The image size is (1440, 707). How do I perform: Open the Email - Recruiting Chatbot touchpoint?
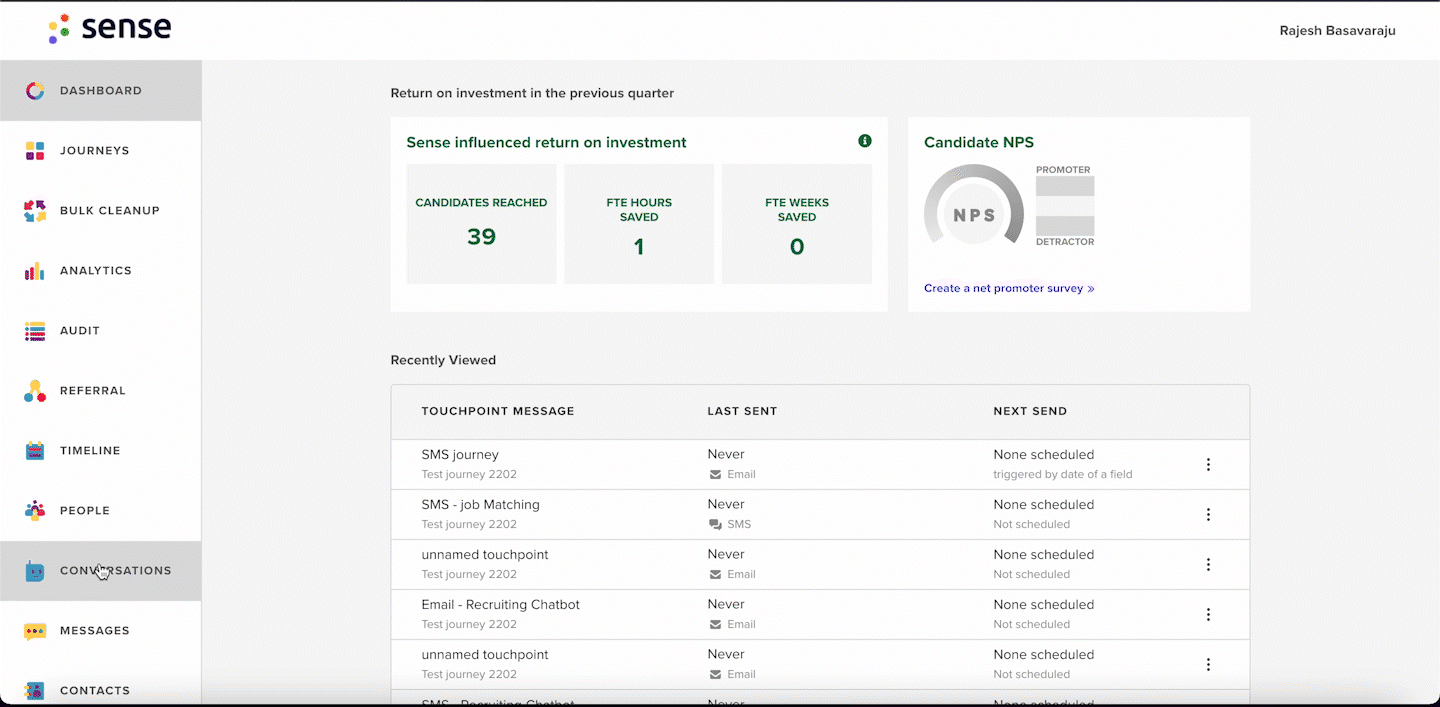tap(501, 605)
